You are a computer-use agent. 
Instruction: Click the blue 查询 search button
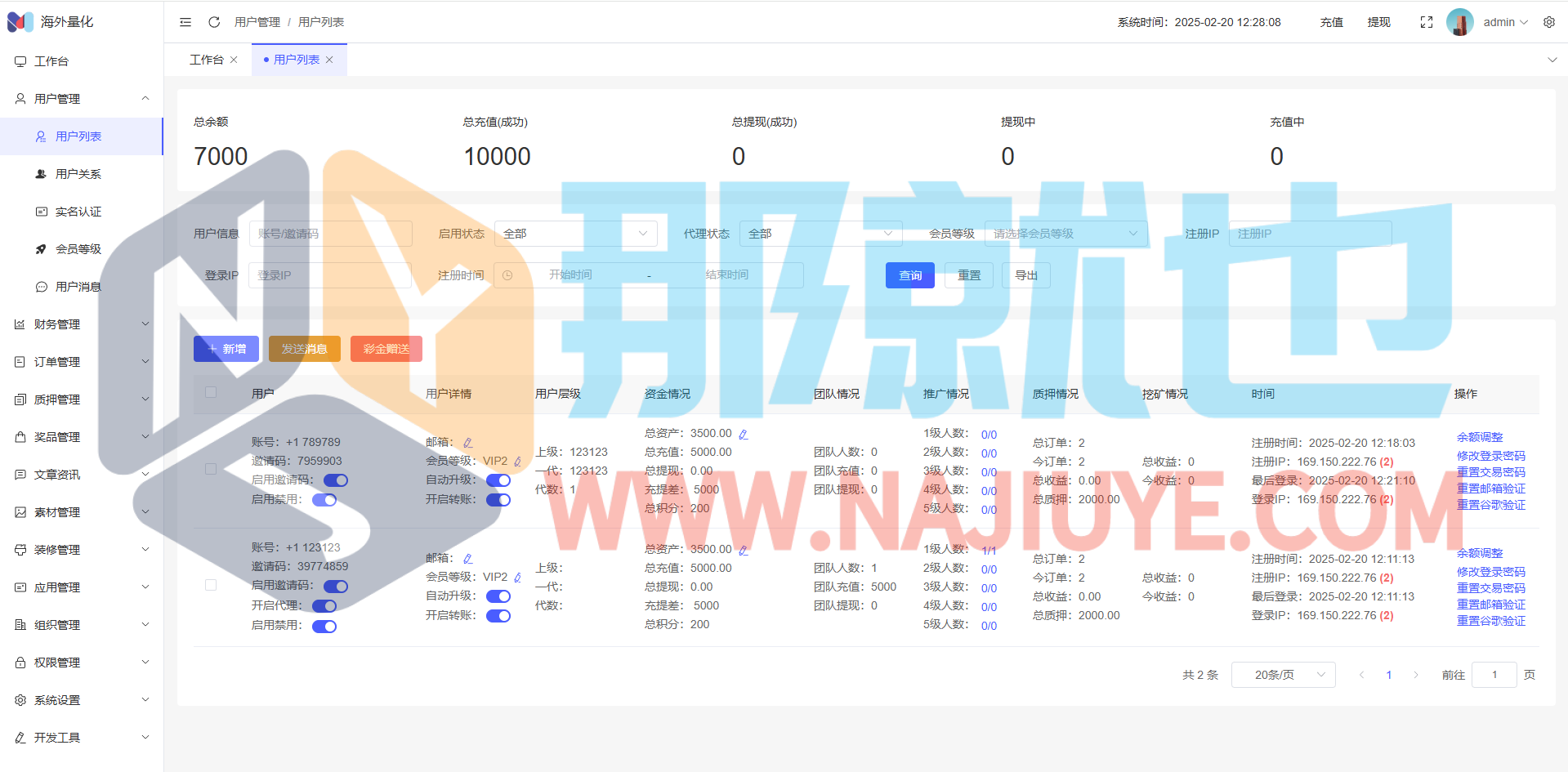pyautogui.click(x=909, y=275)
